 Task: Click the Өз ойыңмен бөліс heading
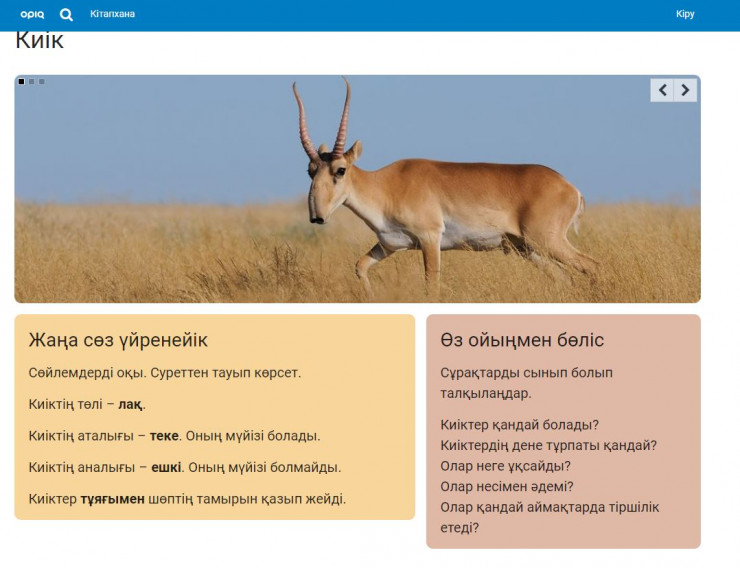coord(522,340)
